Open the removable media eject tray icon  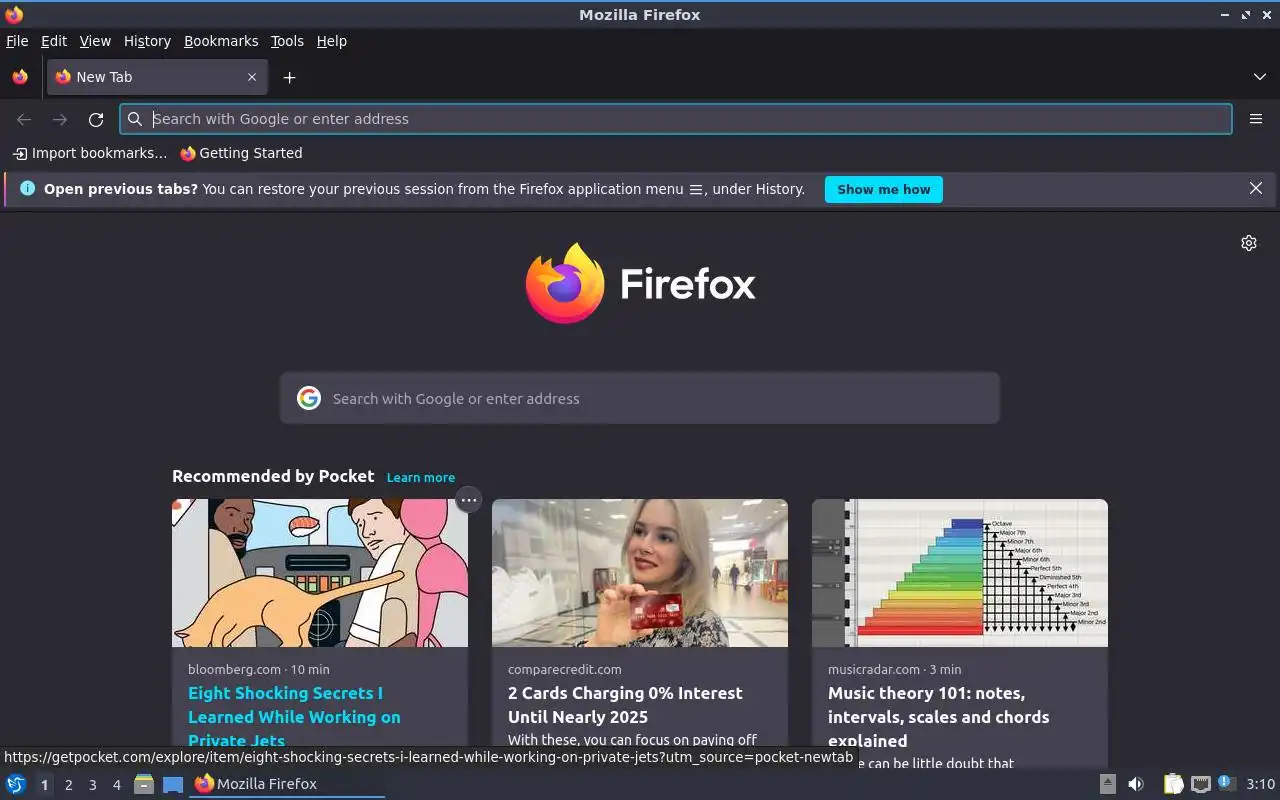click(1107, 784)
